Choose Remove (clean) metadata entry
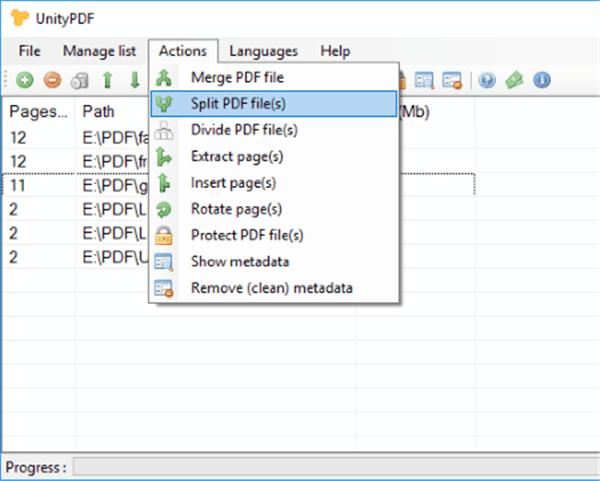 274,288
